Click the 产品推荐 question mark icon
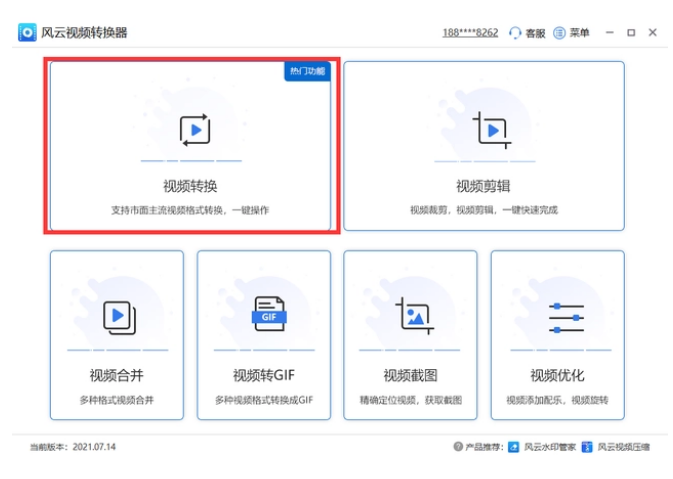The height and width of the screenshot is (479, 673). [x=458, y=446]
